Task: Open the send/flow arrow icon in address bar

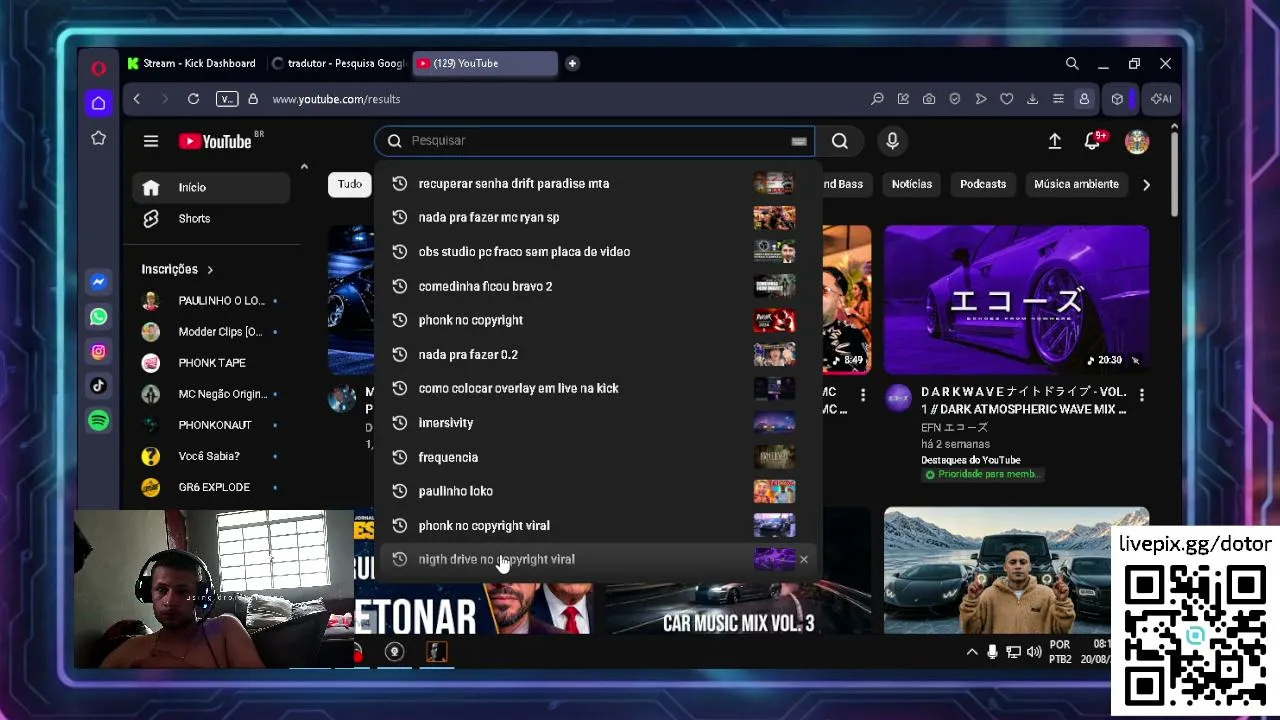Action: (981, 99)
